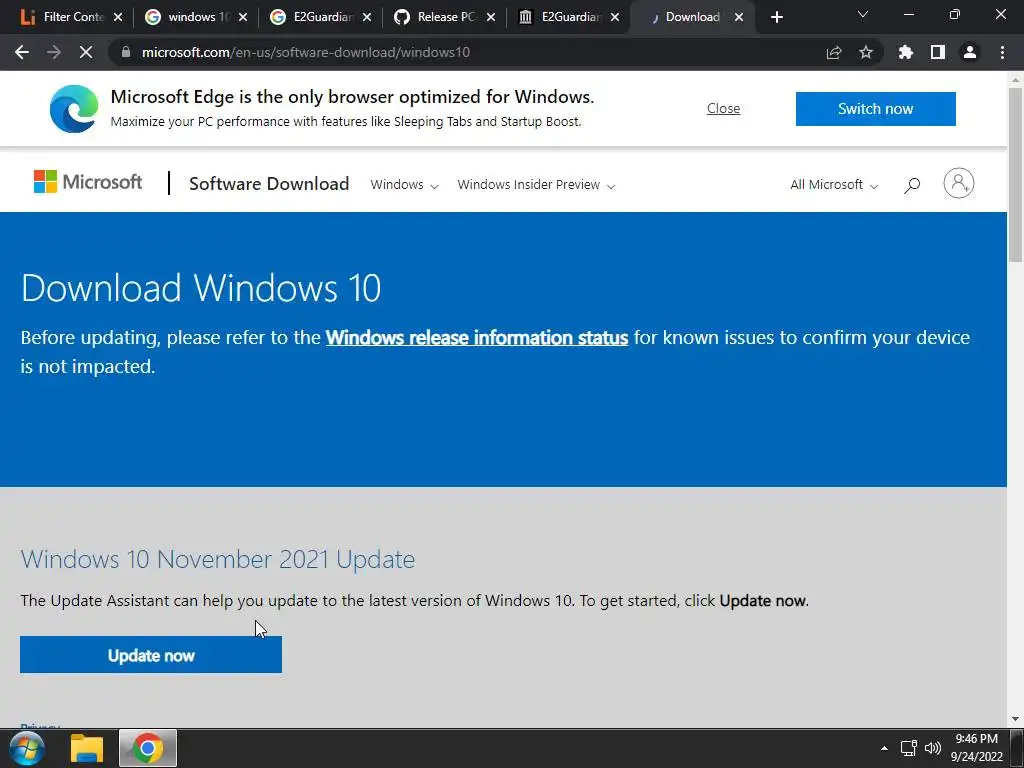Viewport: 1024px width, 768px height.
Task: Open the Chrome profile icon
Action: pos(970,52)
